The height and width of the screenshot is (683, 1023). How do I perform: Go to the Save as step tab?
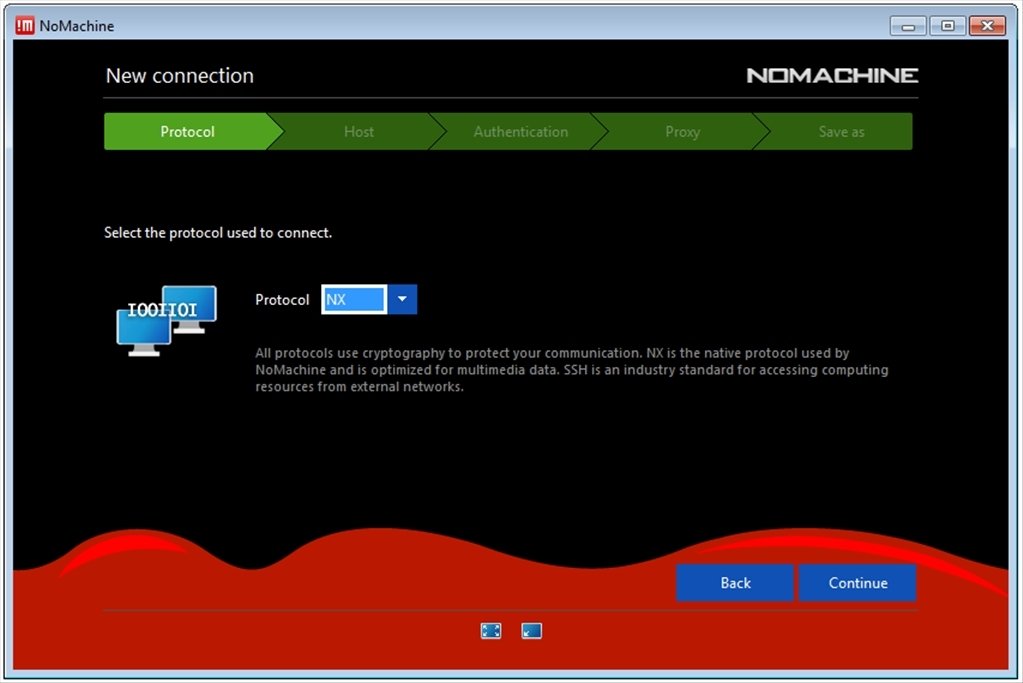pos(841,132)
